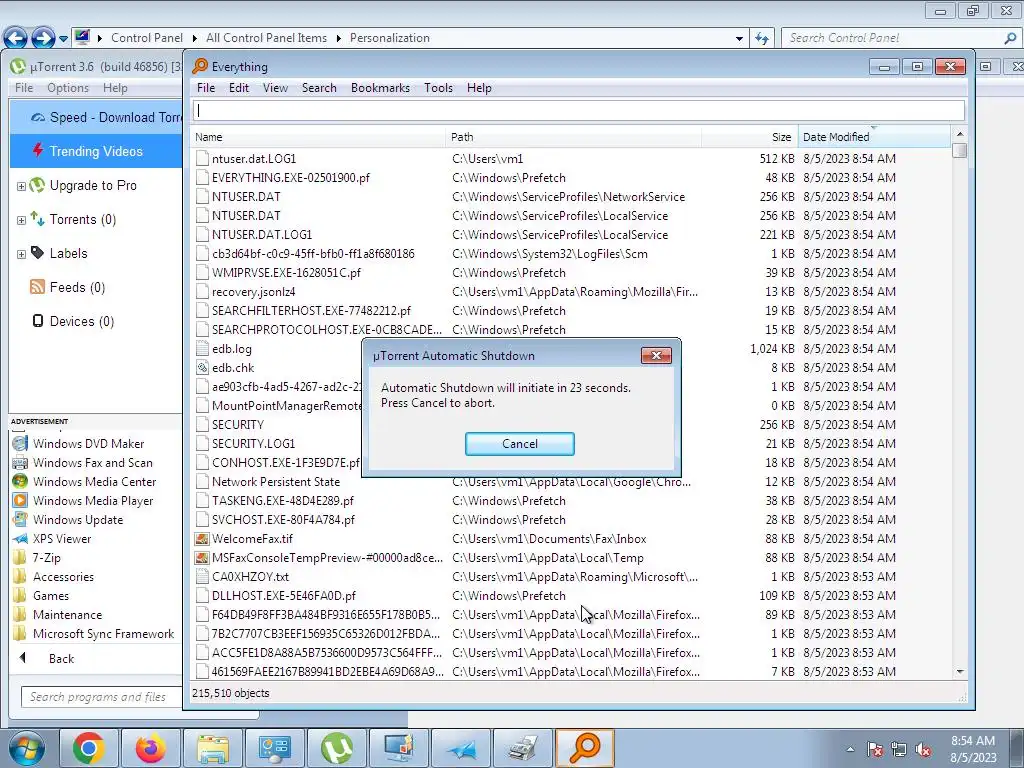The width and height of the screenshot is (1024, 768).
Task: Open the µTorrent Options menu
Action: (67, 88)
